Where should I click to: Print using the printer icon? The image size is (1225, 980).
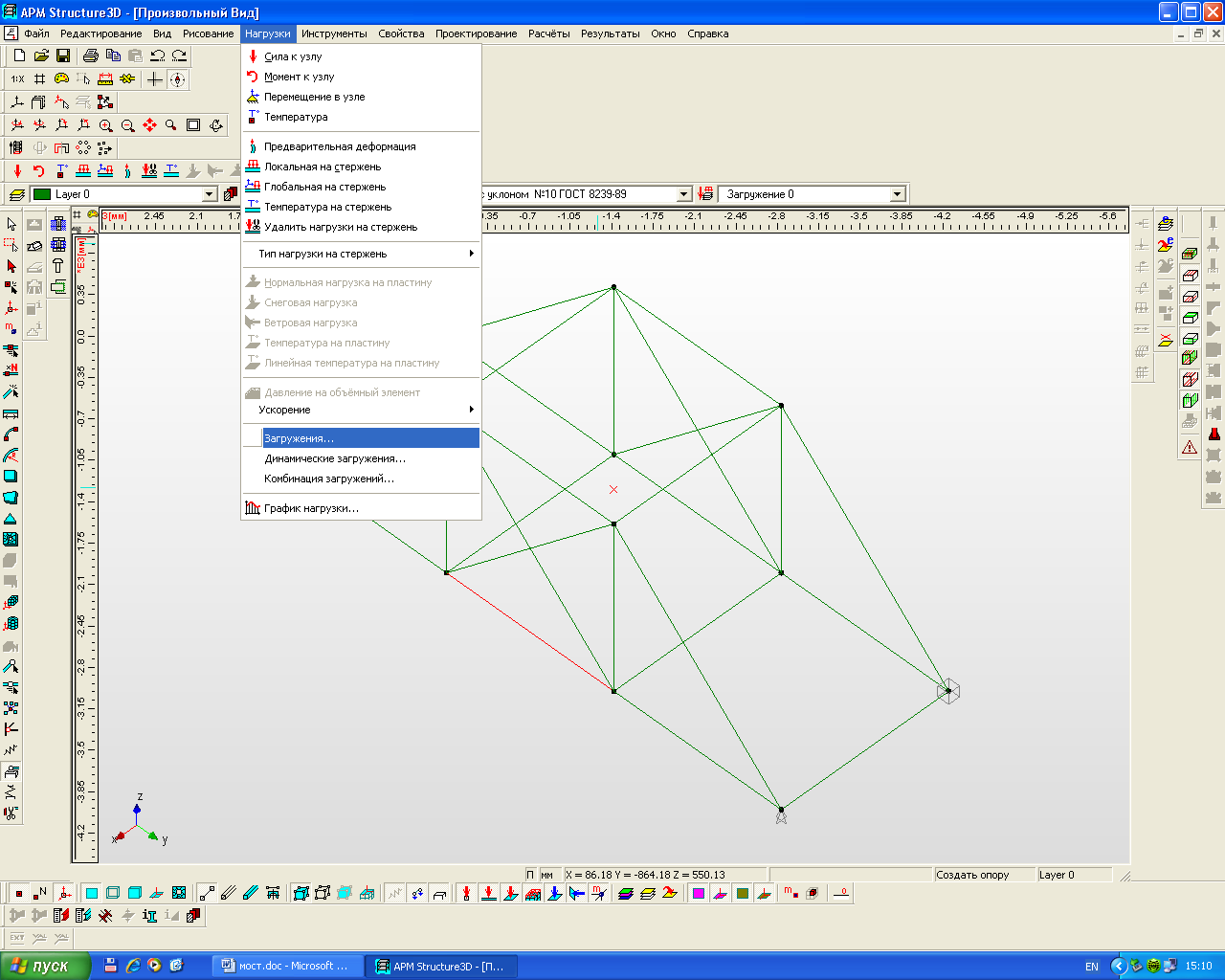[x=91, y=56]
